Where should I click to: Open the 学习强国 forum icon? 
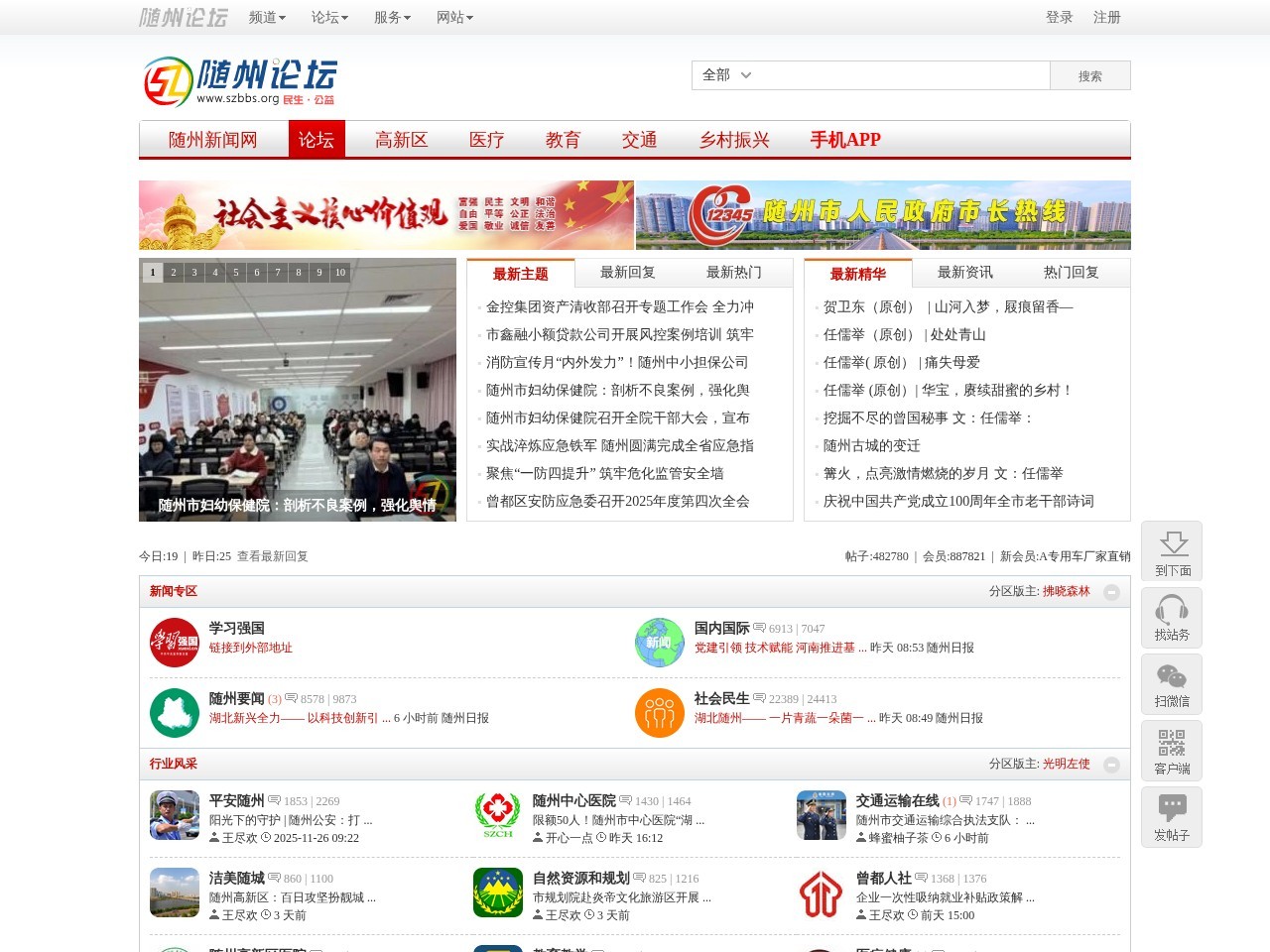coord(175,642)
